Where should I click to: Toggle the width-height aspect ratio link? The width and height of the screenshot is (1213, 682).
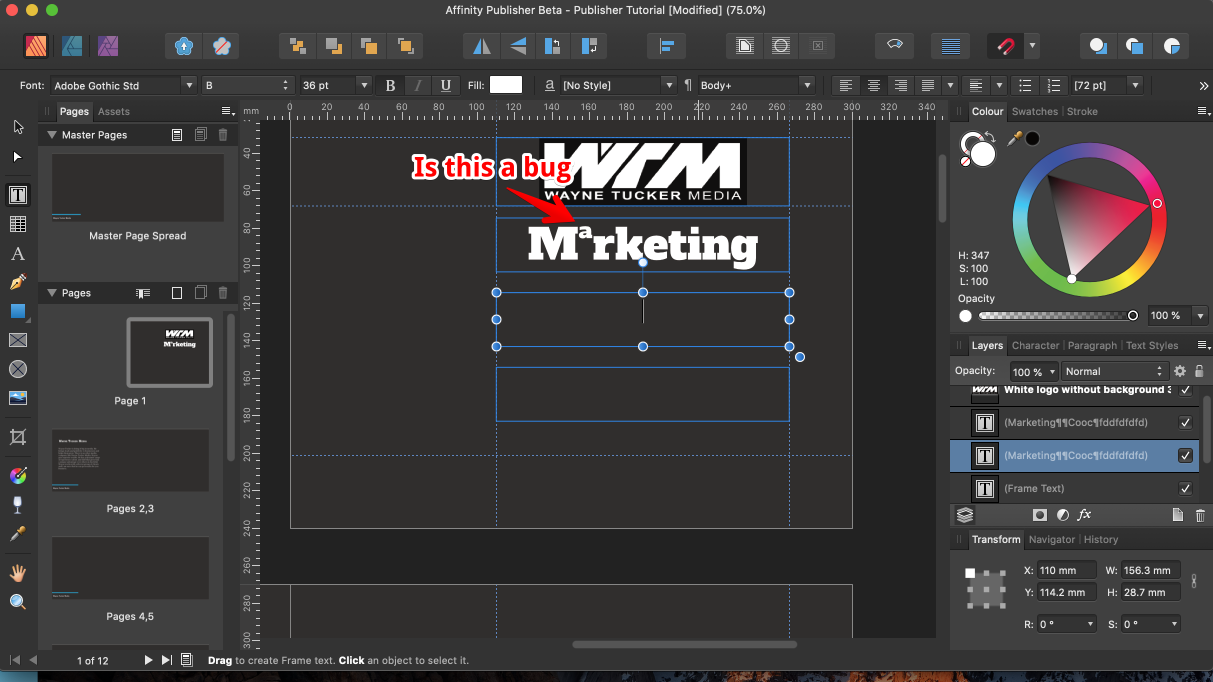click(1194, 581)
